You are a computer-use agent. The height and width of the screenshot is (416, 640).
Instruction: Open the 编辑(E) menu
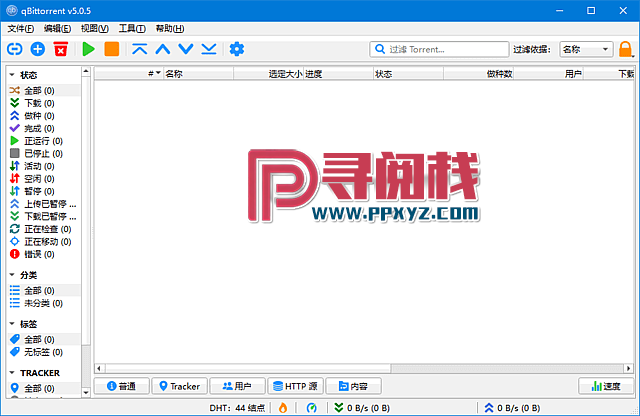pos(58,29)
